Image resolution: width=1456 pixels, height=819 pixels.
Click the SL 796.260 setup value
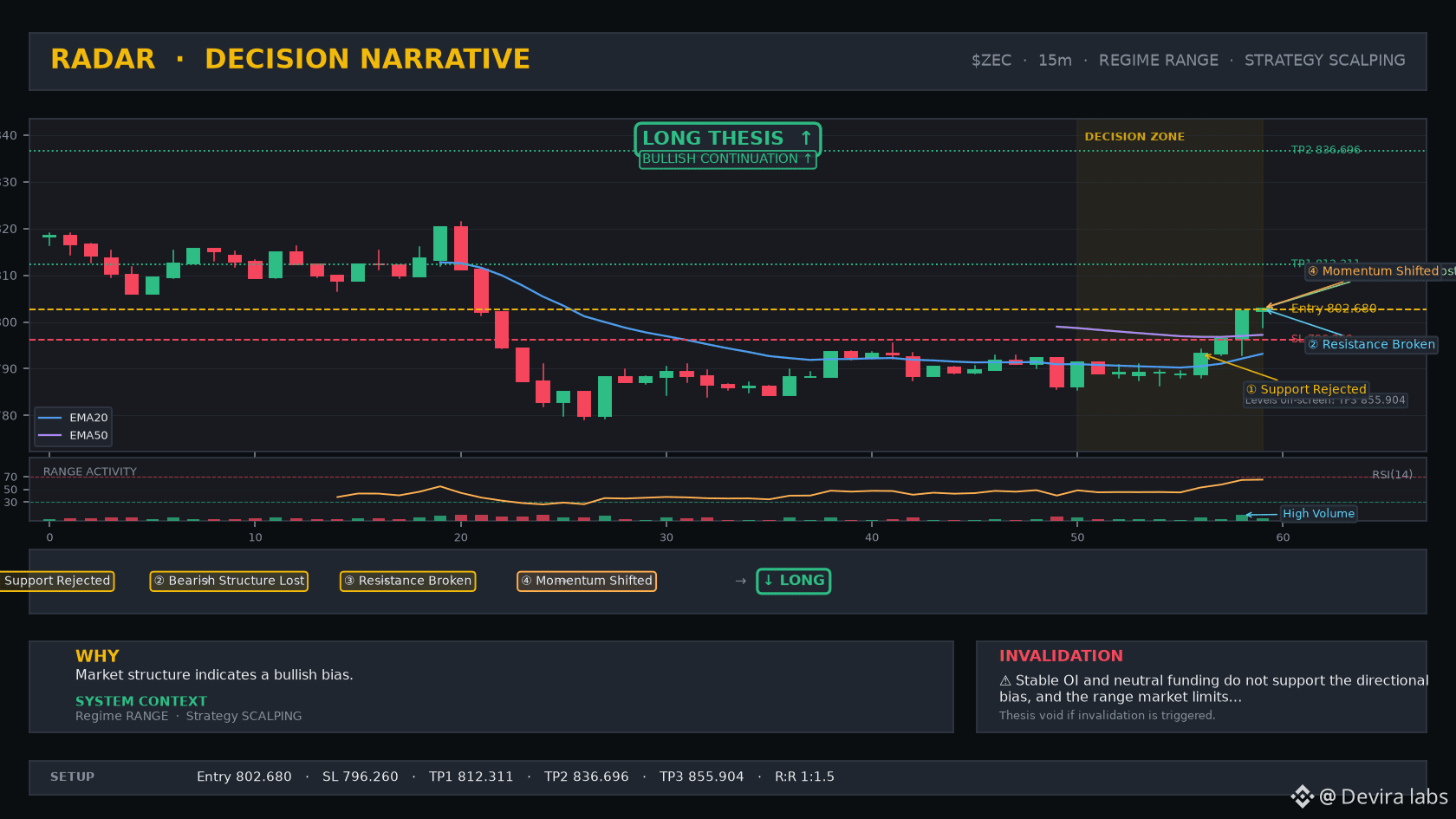[361, 777]
